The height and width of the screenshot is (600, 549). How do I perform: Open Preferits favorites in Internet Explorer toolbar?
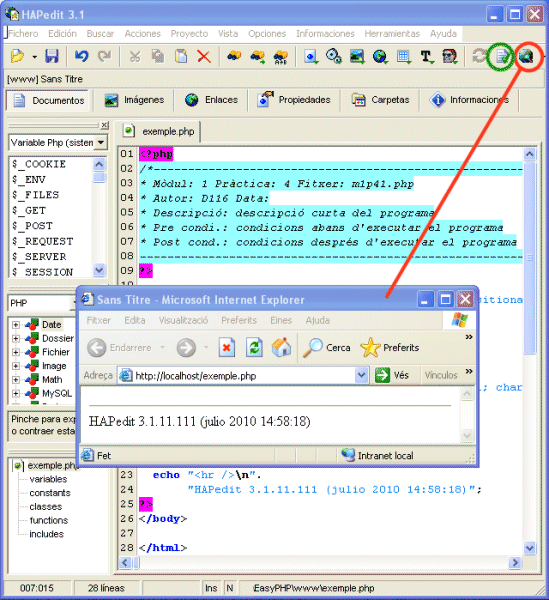(x=390, y=348)
